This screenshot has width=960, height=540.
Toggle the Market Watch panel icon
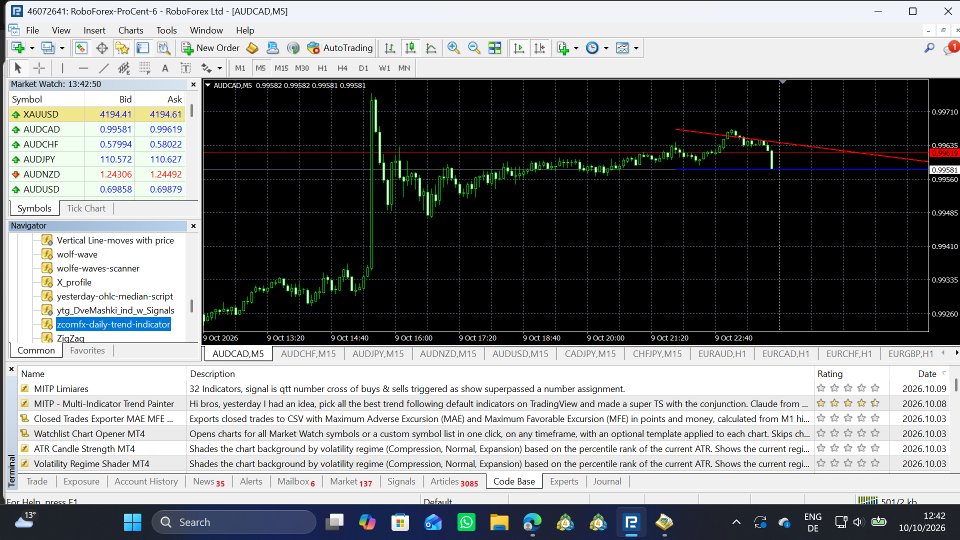[x=81, y=48]
